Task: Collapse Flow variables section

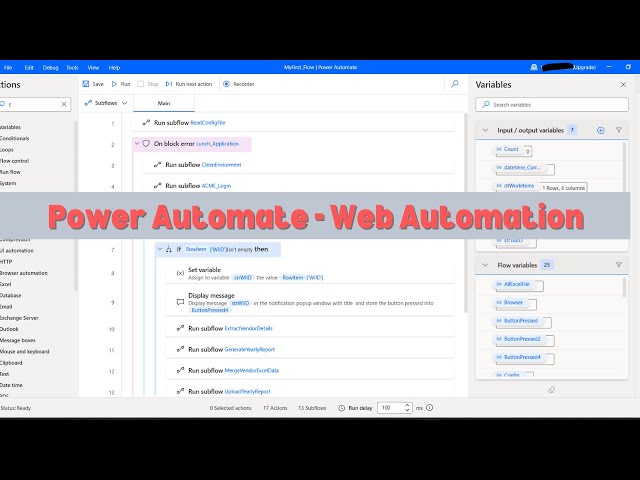Action: point(485,265)
